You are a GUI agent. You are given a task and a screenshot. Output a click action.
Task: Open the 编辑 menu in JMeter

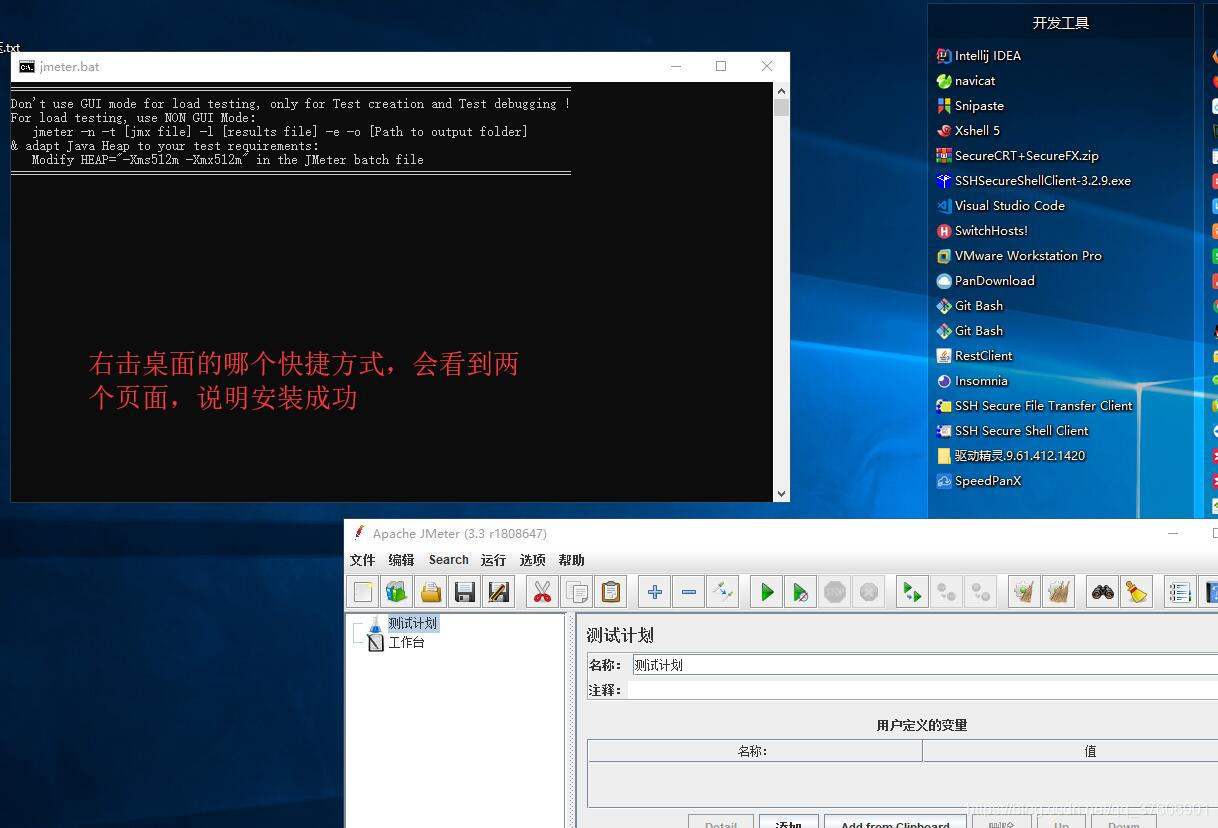[401, 560]
